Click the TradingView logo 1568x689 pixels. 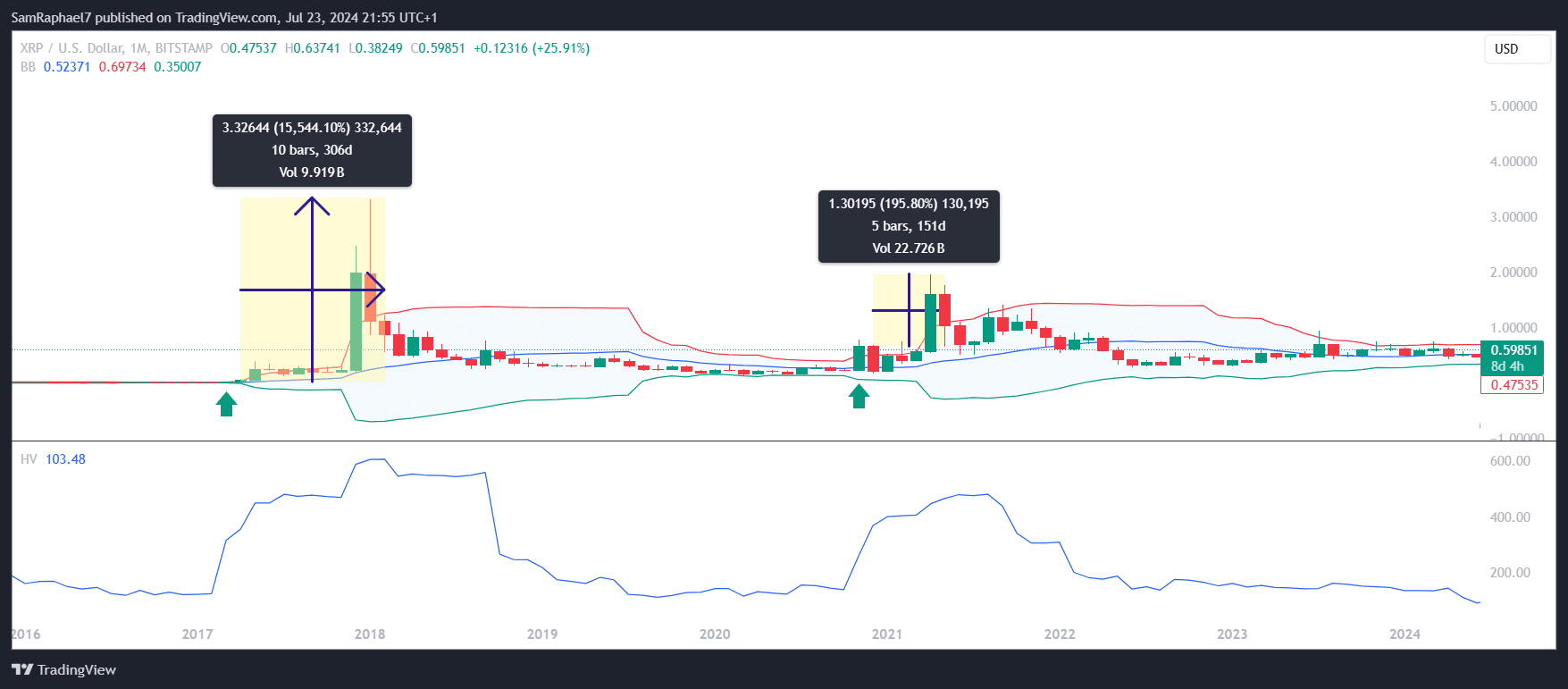click(63, 669)
